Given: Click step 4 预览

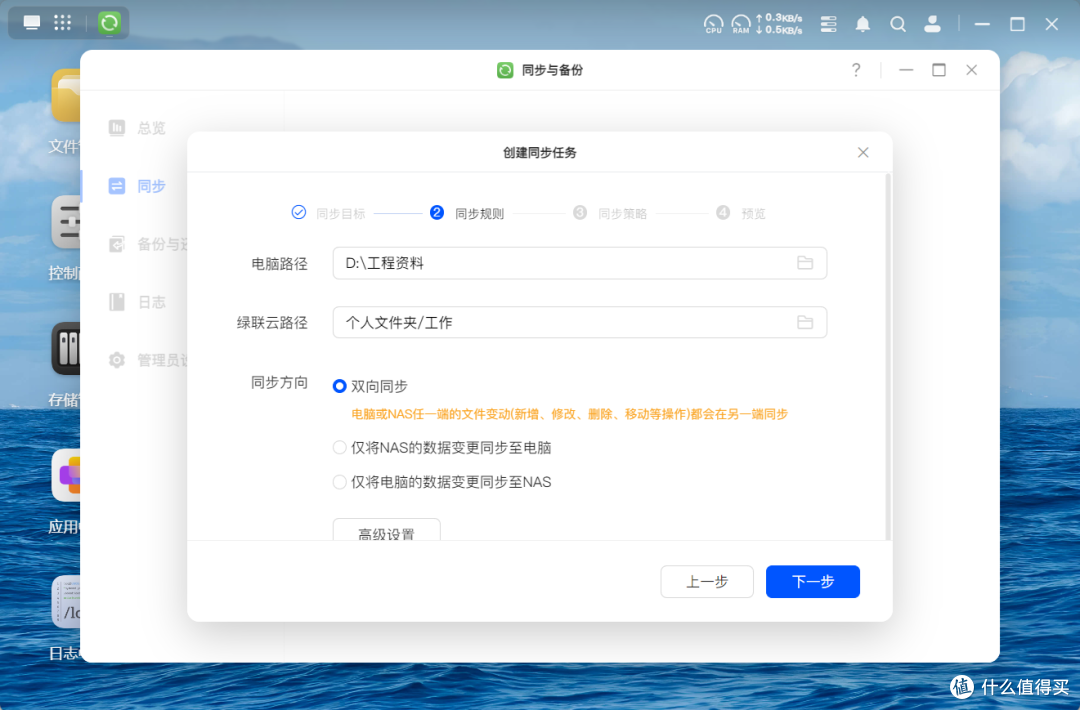Looking at the screenshot, I should point(740,213).
